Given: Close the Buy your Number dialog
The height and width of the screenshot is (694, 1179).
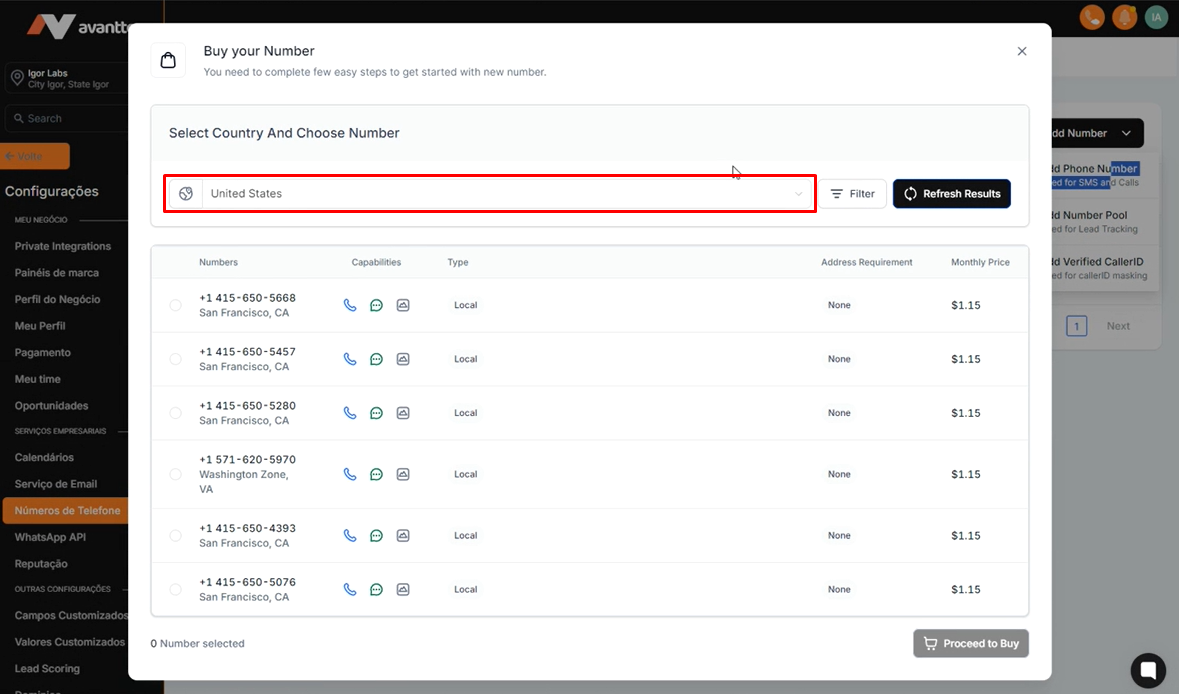Looking at the screenshot, I should pyautogui.click(x=1022, y=51).
